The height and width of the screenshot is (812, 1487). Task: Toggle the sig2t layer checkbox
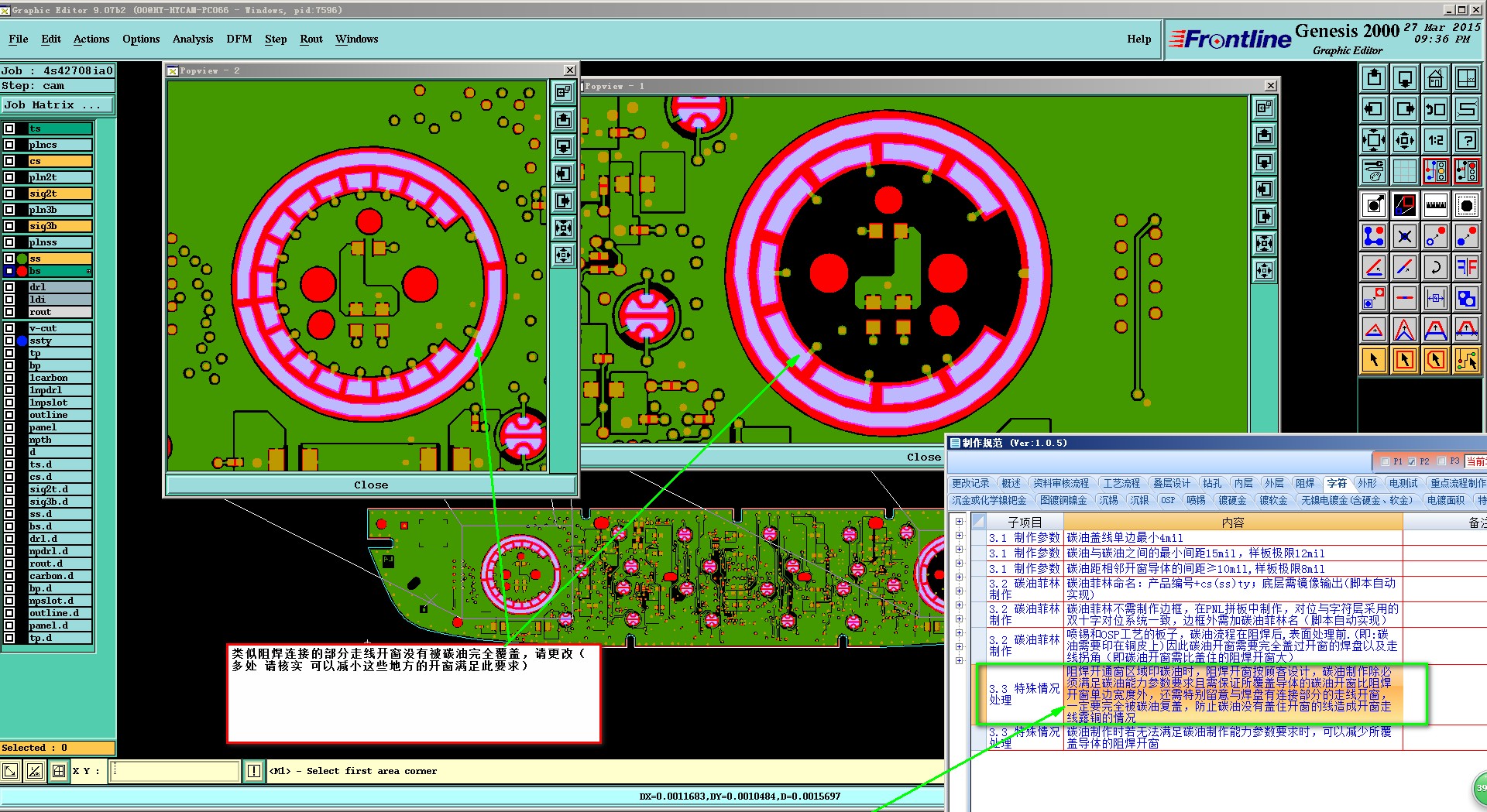coord(9,194)
